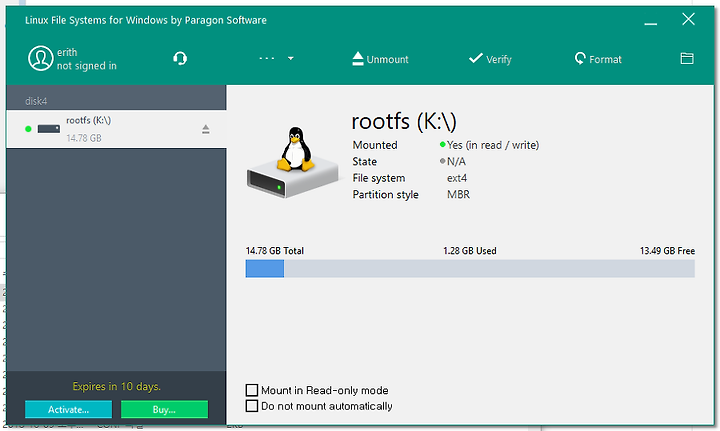Click the 13.49 GB Free label
This screenshot has height=431, width=720.
click(x=667, y=251)
